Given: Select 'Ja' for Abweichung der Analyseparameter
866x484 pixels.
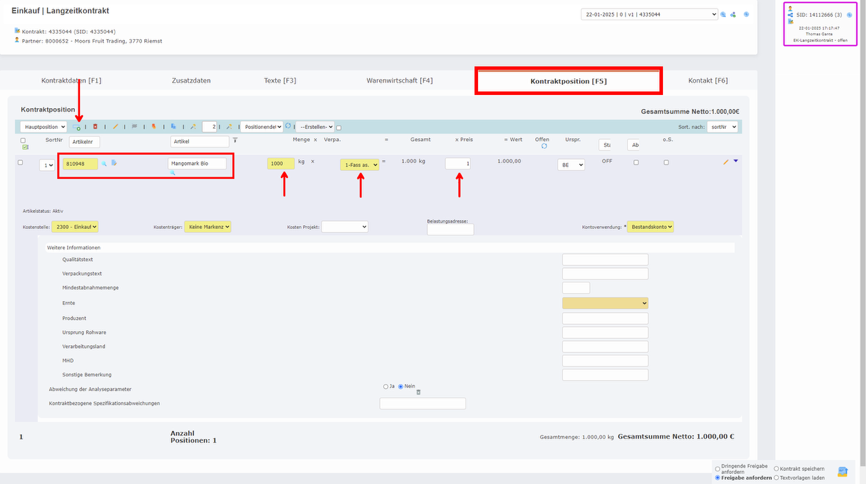Looking at the screenshot, I should point(386,386).
